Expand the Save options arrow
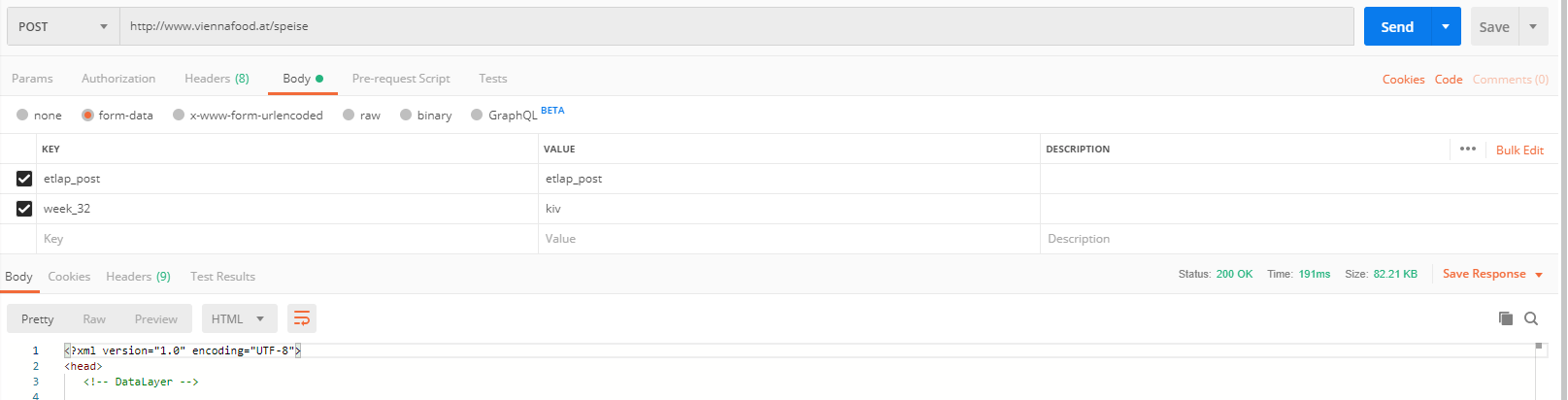The image size is (1568, 400). pos(1533,26)
